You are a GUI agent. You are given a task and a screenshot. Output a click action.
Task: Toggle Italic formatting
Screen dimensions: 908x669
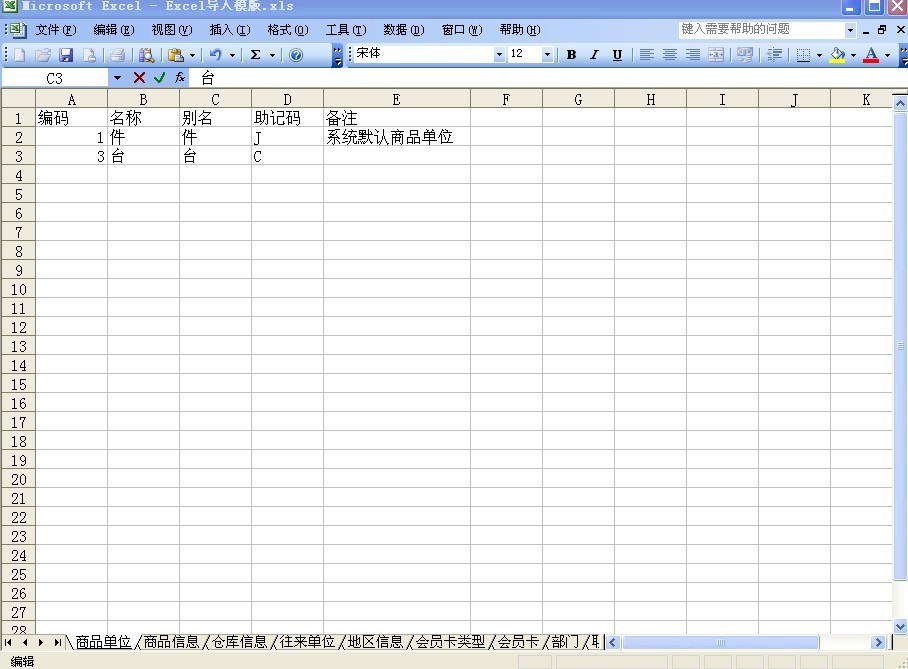594,55
